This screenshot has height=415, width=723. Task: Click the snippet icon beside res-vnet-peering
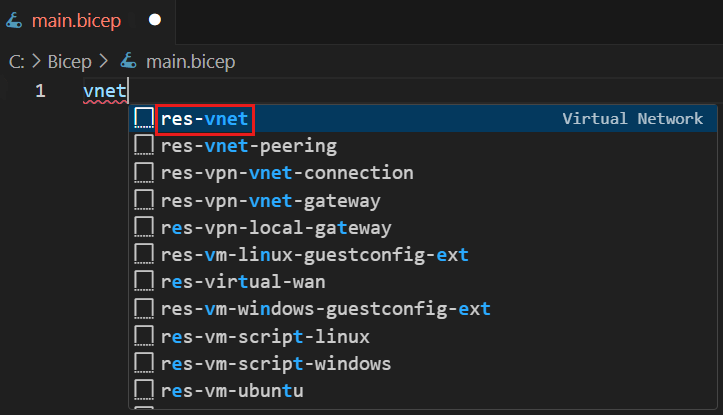pyautogui.click(x=144, y=146)
